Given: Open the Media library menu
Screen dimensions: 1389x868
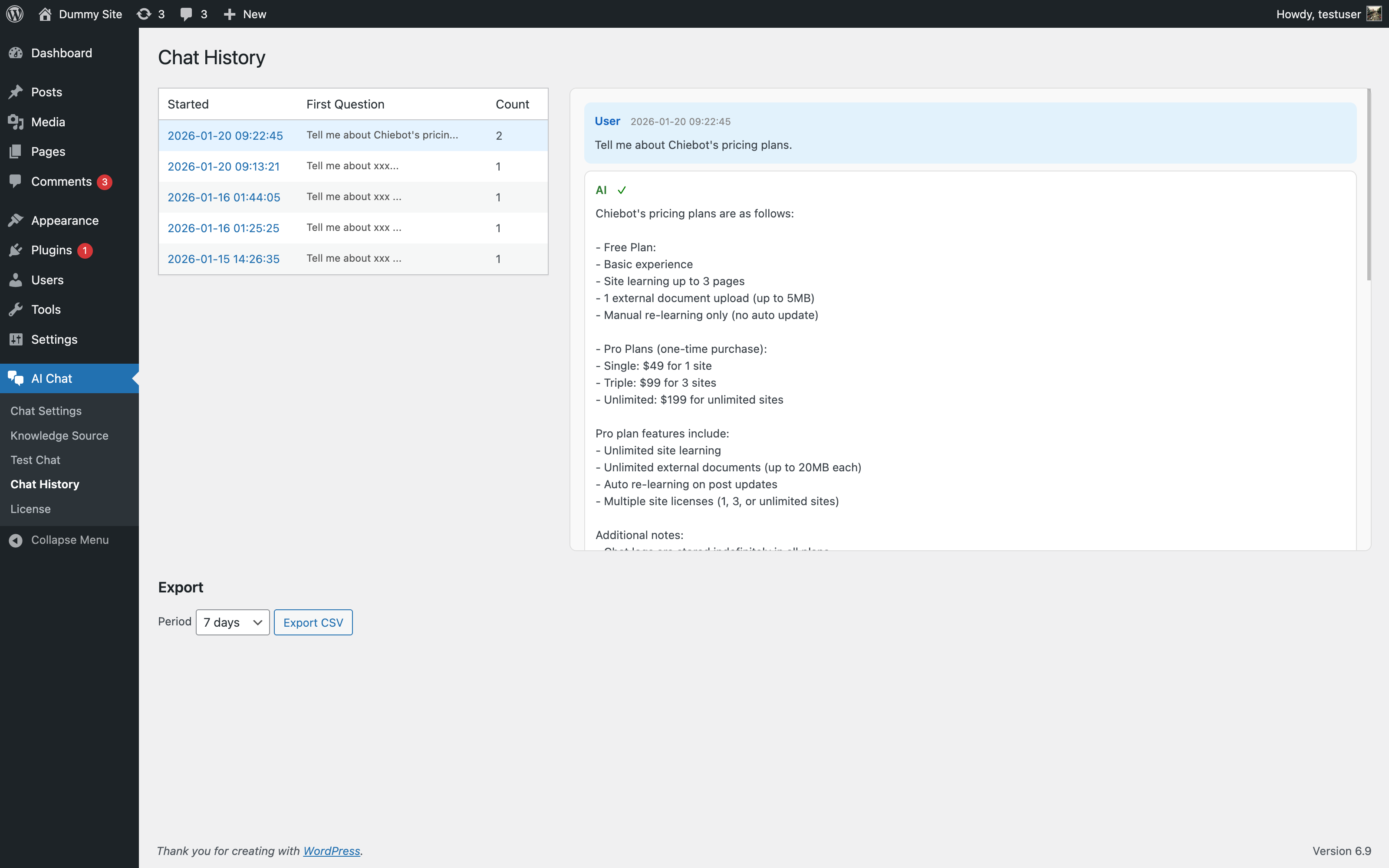Looking at the screenshot, I should 48,122.
